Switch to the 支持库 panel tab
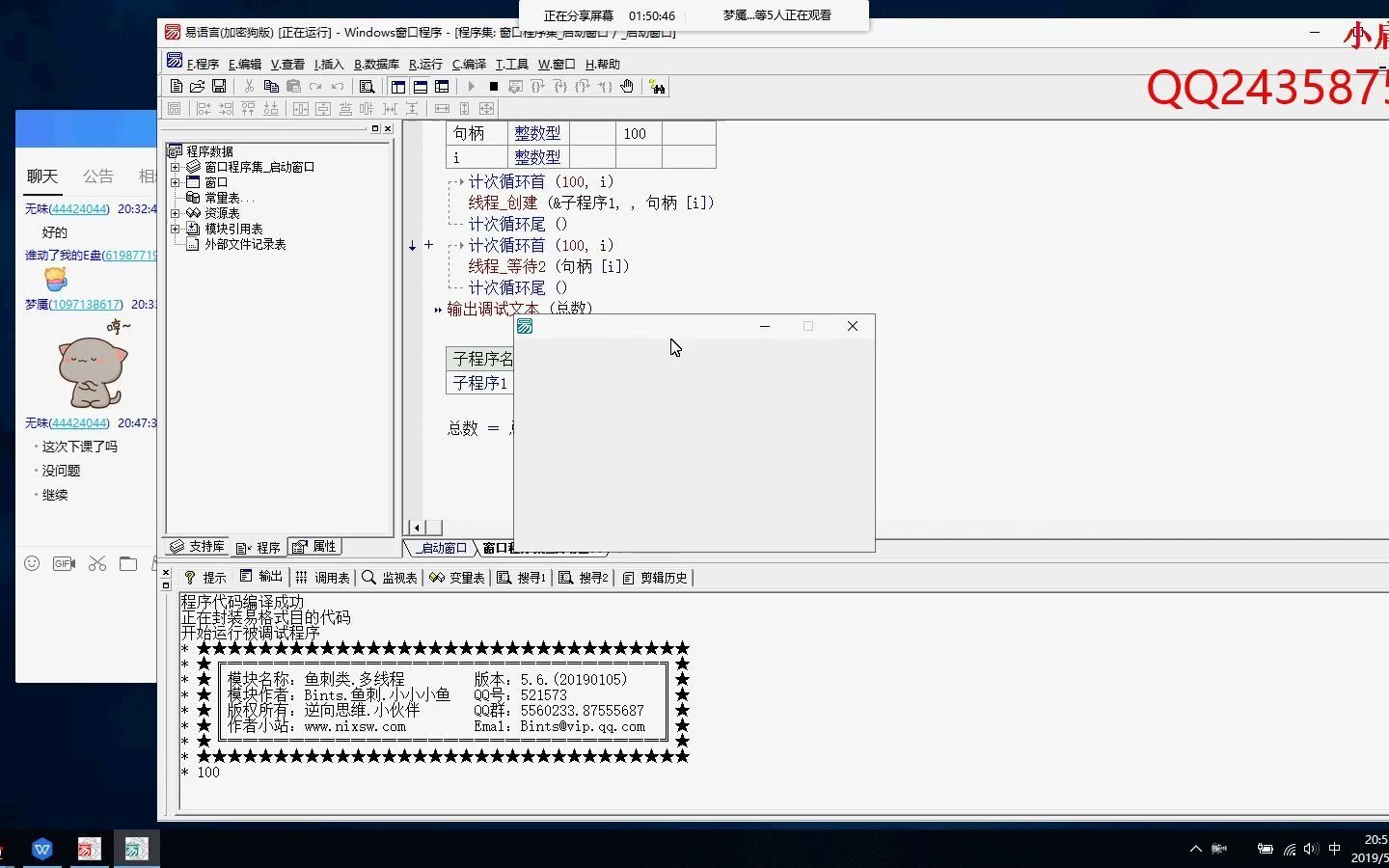The width and height of the screenshot is (1389, 868). (198, 547)
